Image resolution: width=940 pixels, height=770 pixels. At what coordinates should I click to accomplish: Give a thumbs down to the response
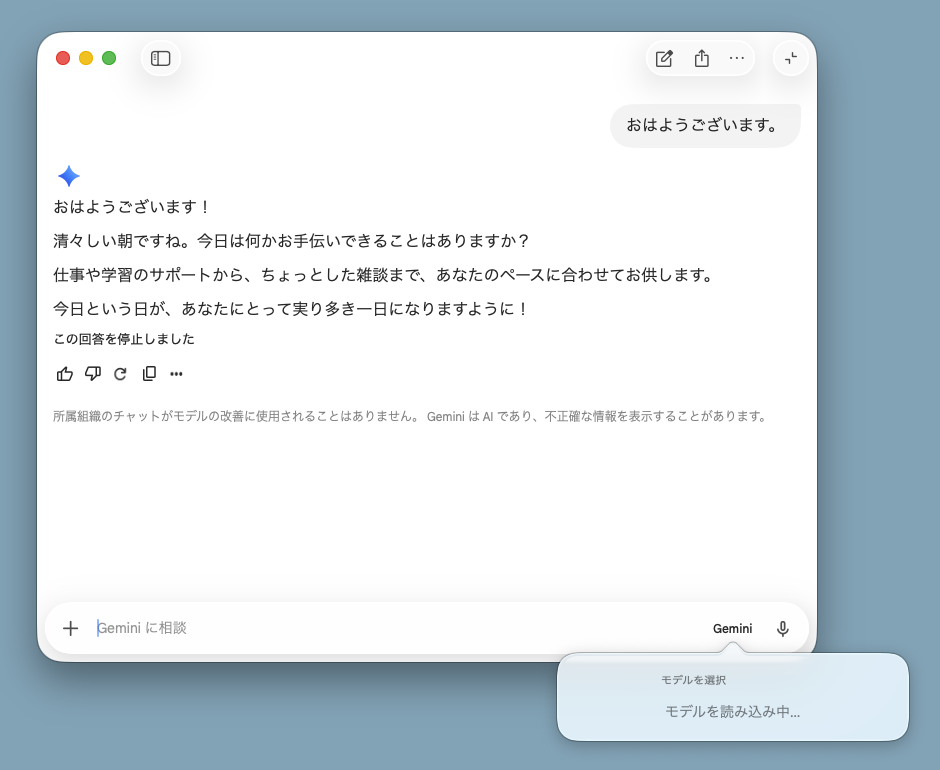pyautogui.click(x=92, y=373)
